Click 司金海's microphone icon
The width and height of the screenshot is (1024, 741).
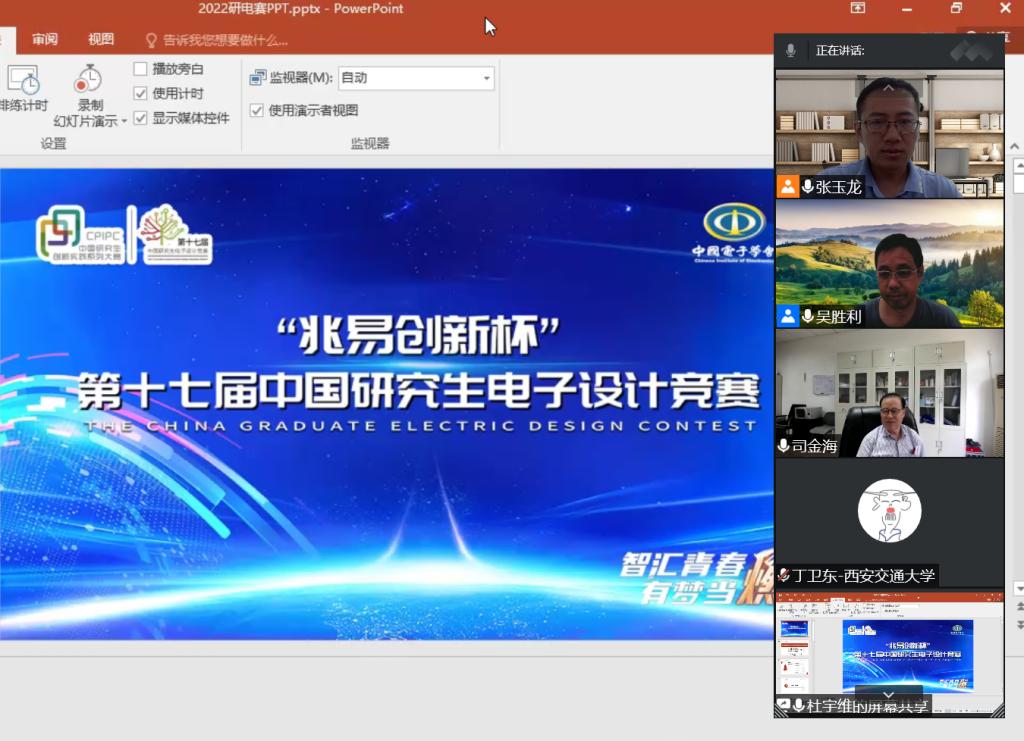coord(783,445)
